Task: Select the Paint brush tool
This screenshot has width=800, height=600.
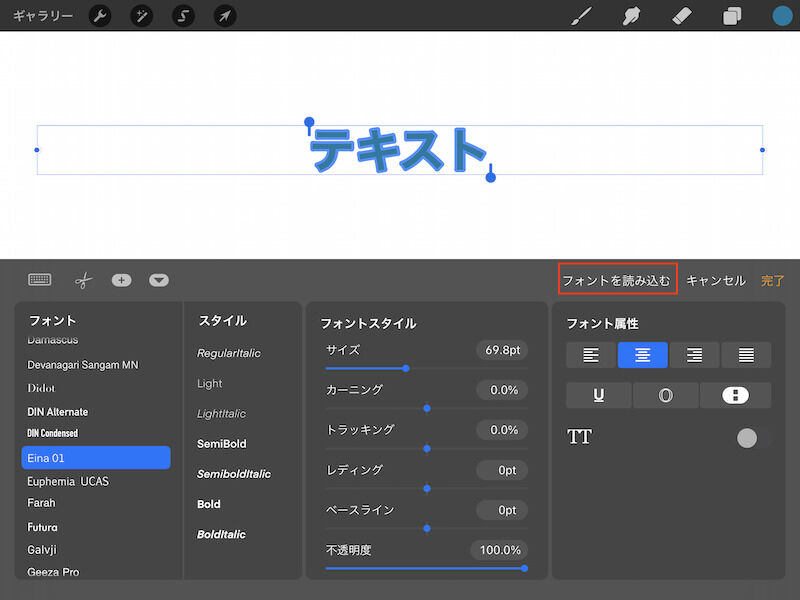Action: point(582,16)
